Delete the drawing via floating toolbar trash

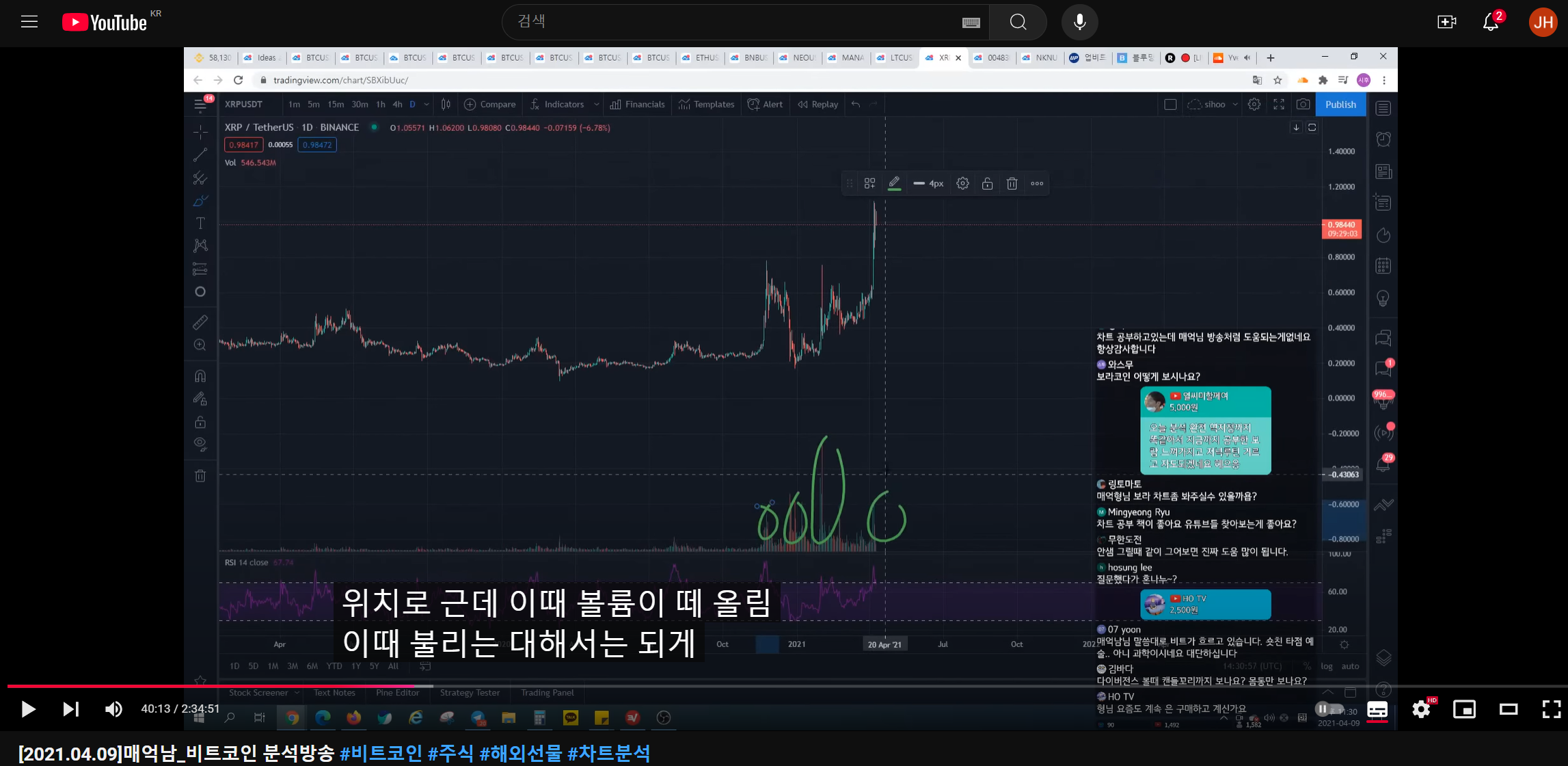[x=1012, y=183]
